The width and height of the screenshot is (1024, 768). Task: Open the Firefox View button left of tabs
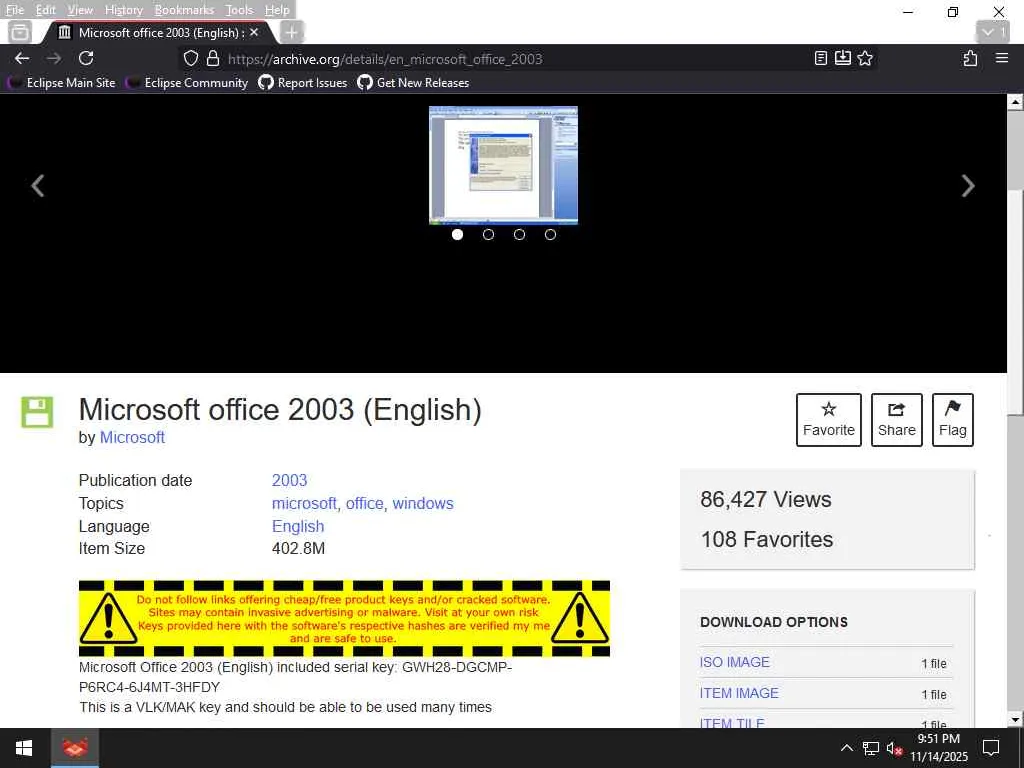pos(20,32)
